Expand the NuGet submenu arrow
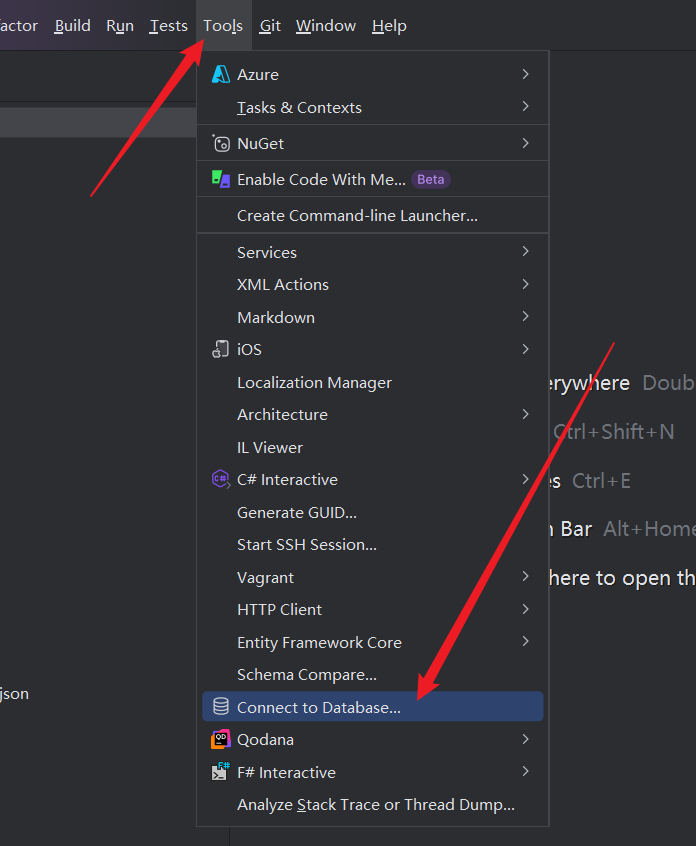696x846 pixels. pyautogui.click(x=526, y=143)
